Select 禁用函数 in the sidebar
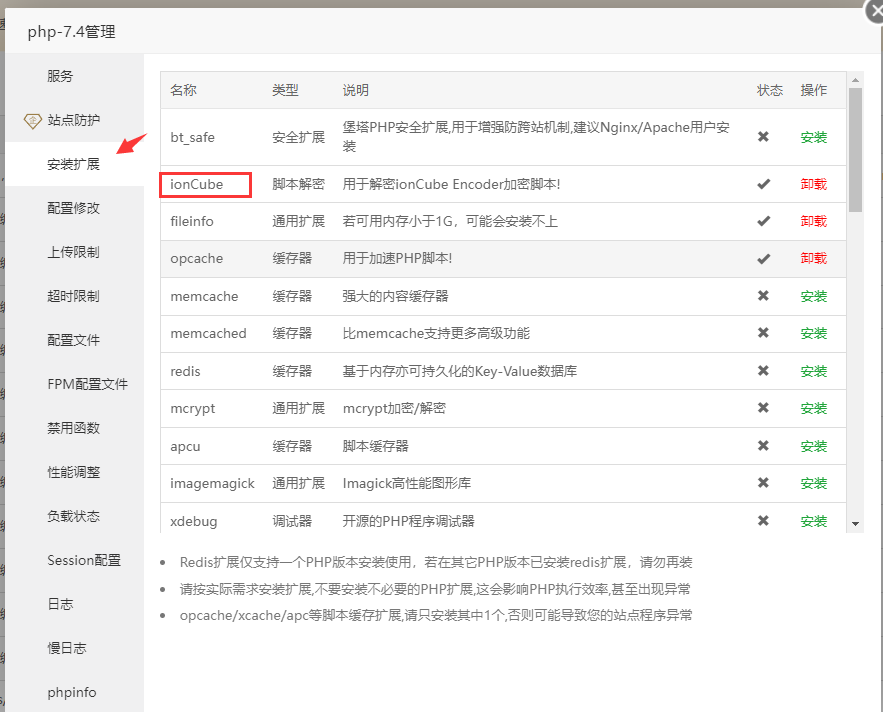 click(73, 428)
